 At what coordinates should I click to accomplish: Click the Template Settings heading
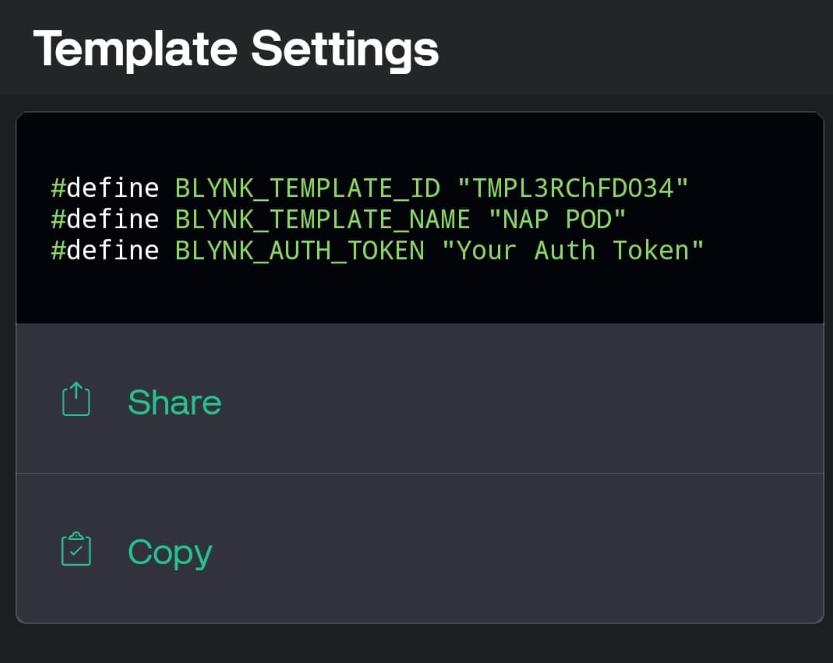[236, 49]
